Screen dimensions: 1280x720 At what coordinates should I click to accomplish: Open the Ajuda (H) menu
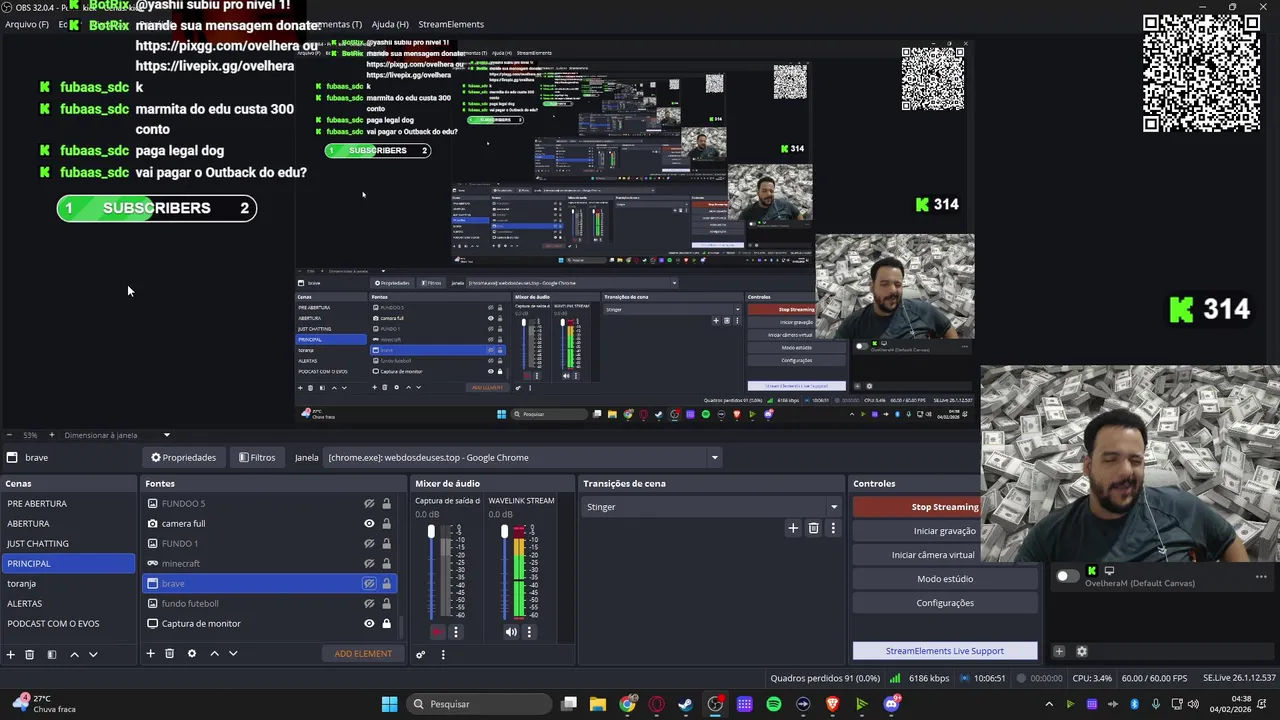390,24
